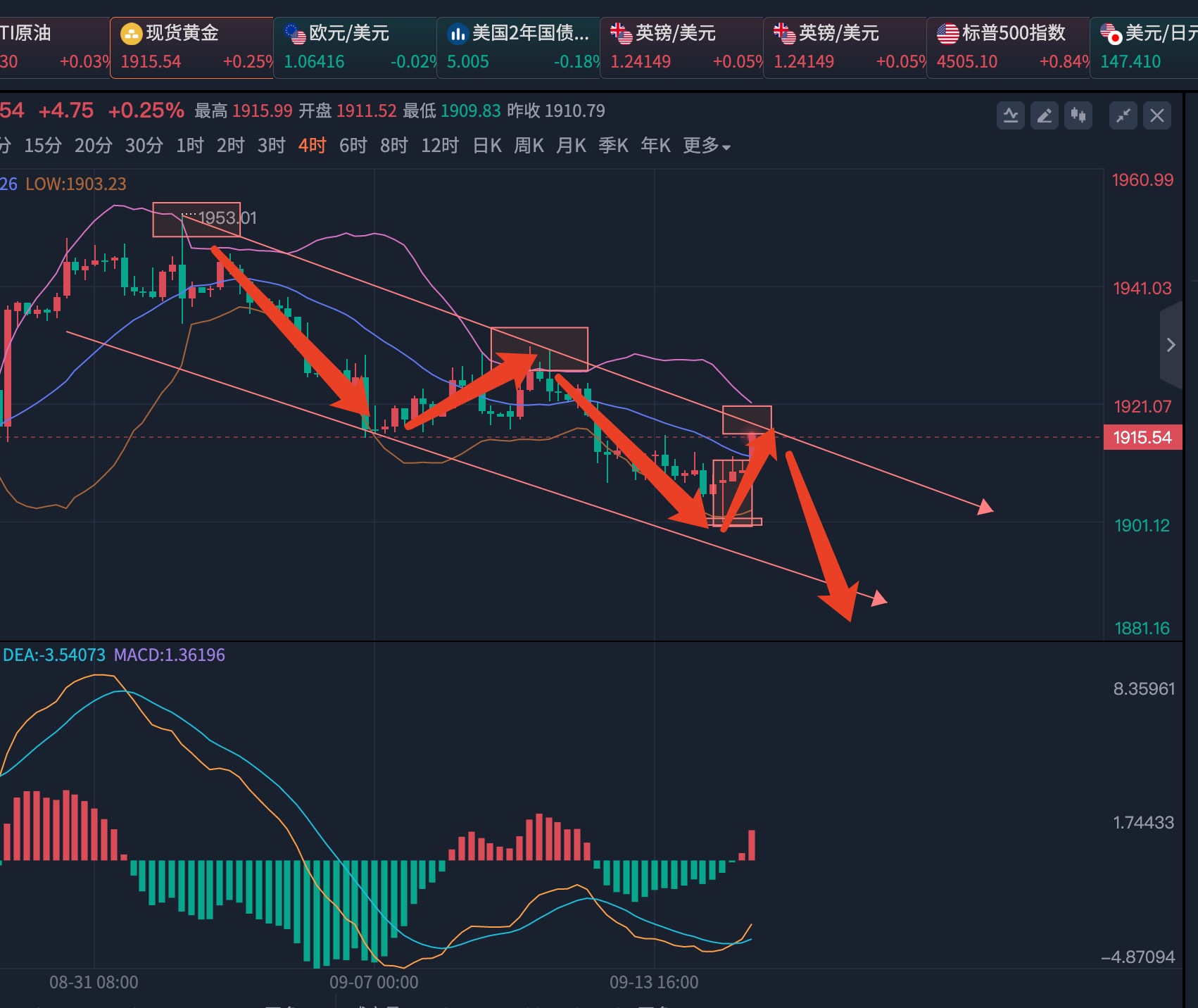This screenshot has width=1198, height=1008.
Task: Select the pencil drawing tool
Action: (1045, 115)
